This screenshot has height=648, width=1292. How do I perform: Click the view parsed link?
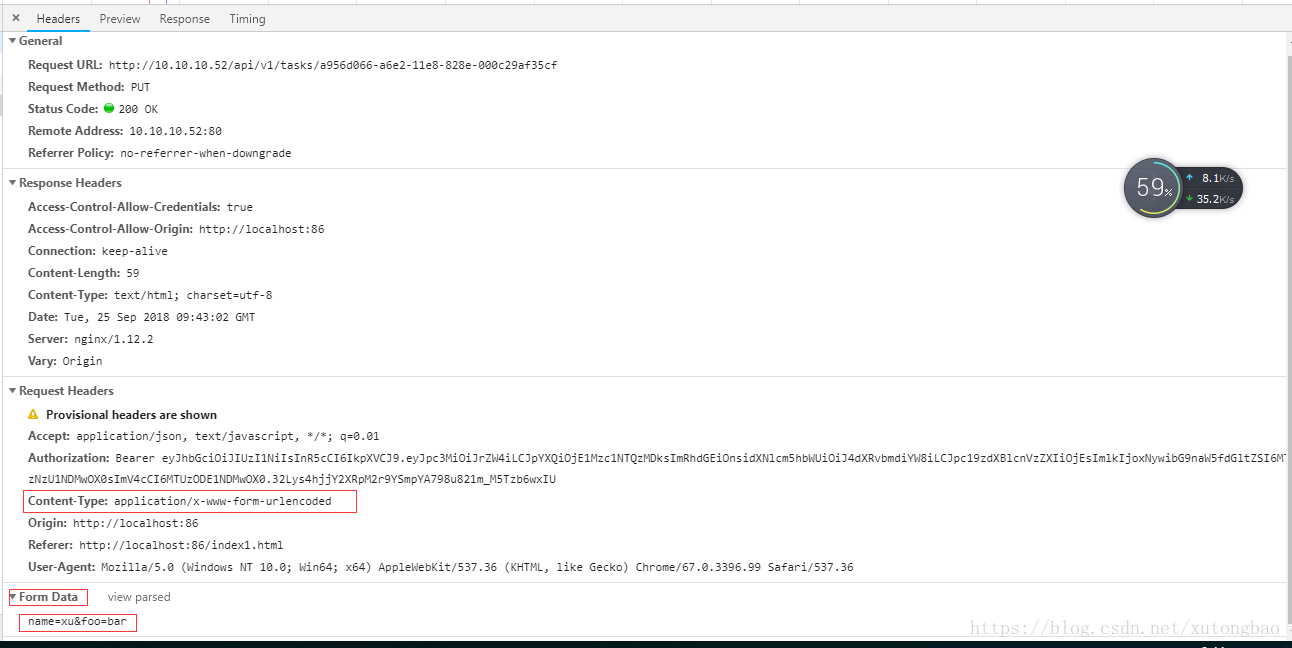coord(139,597)
